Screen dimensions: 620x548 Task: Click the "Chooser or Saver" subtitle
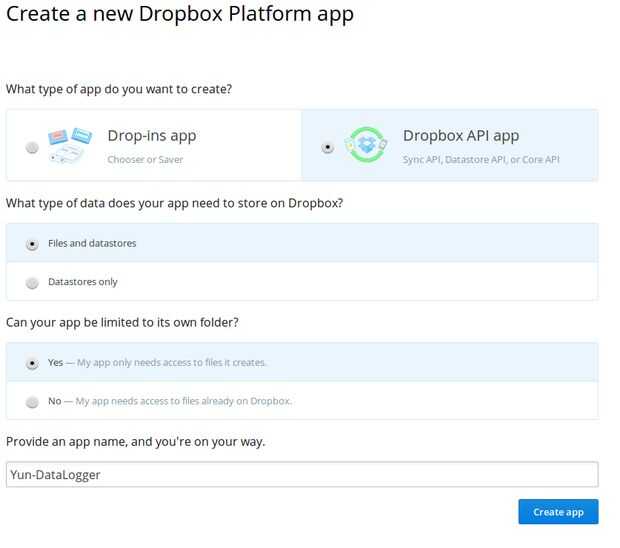pos(145,159)
